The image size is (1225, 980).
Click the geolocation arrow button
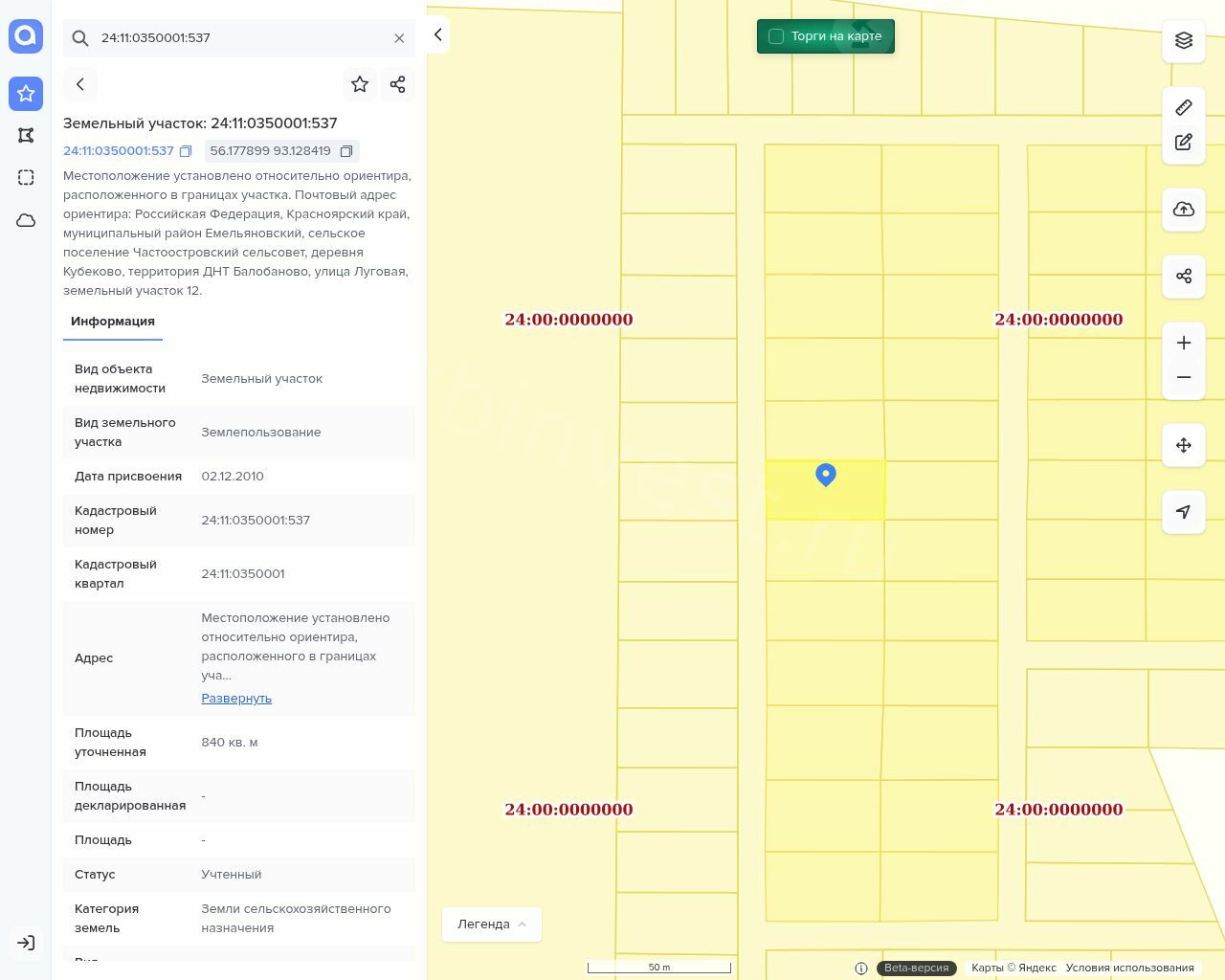click(x=1184, y=512)
